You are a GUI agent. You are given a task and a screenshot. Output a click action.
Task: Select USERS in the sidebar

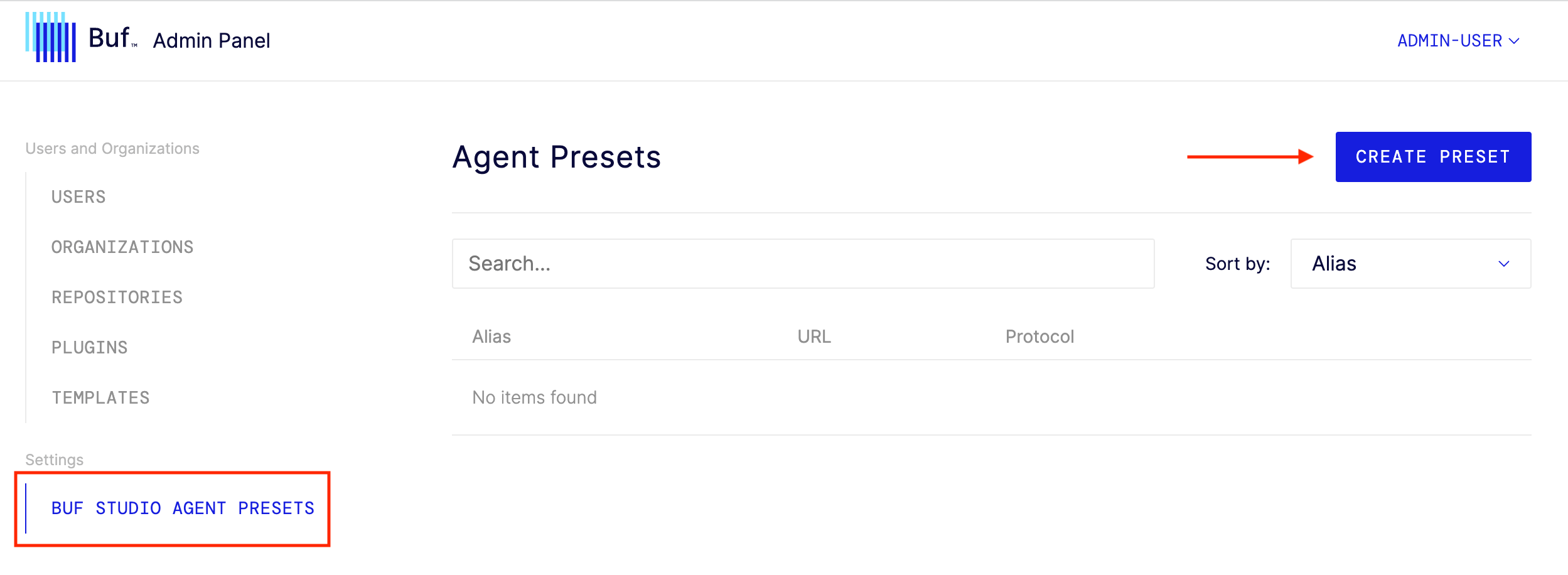click(x=78, y=196)
